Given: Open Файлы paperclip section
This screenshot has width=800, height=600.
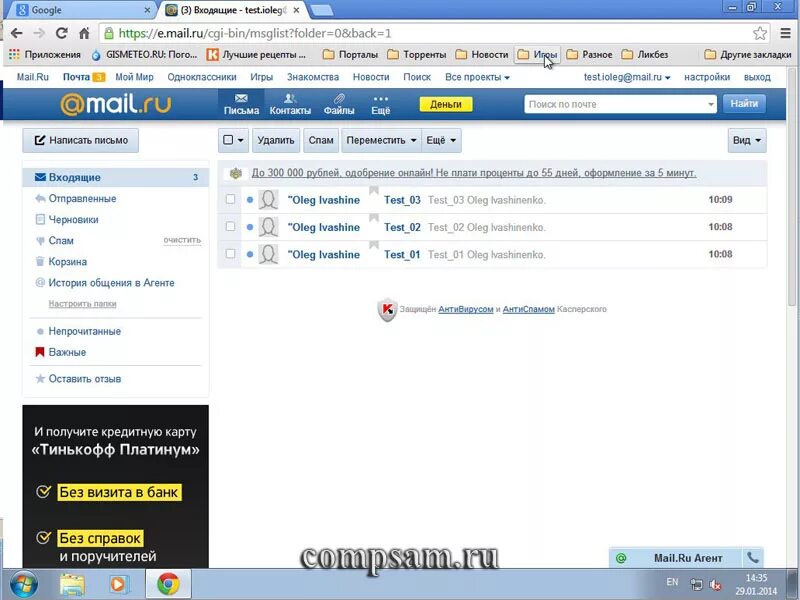Looking at the screenshot, I should pyautogui.click(x=339, y=104).
